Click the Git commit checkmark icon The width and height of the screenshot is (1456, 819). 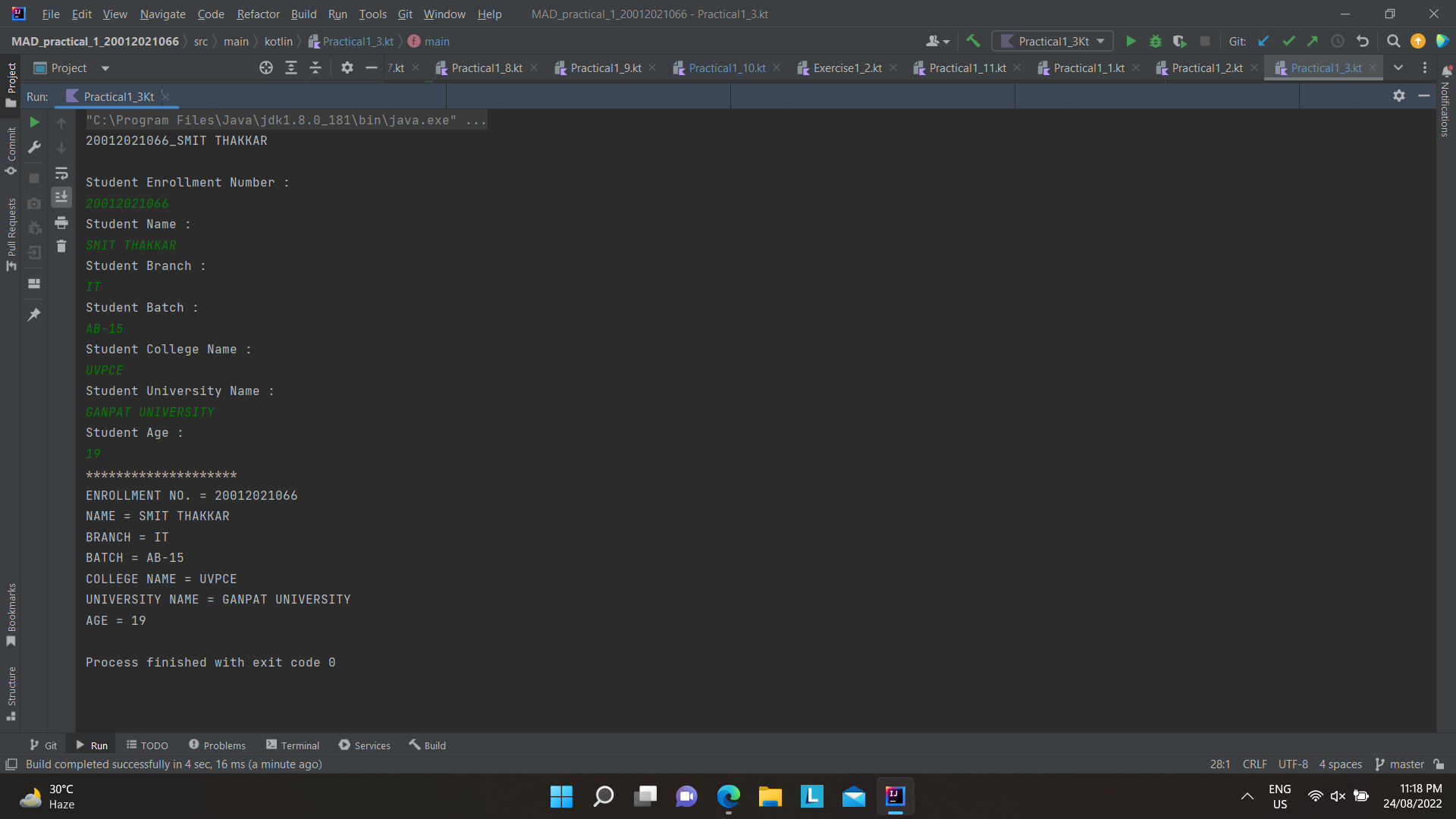click(1288, 42)
